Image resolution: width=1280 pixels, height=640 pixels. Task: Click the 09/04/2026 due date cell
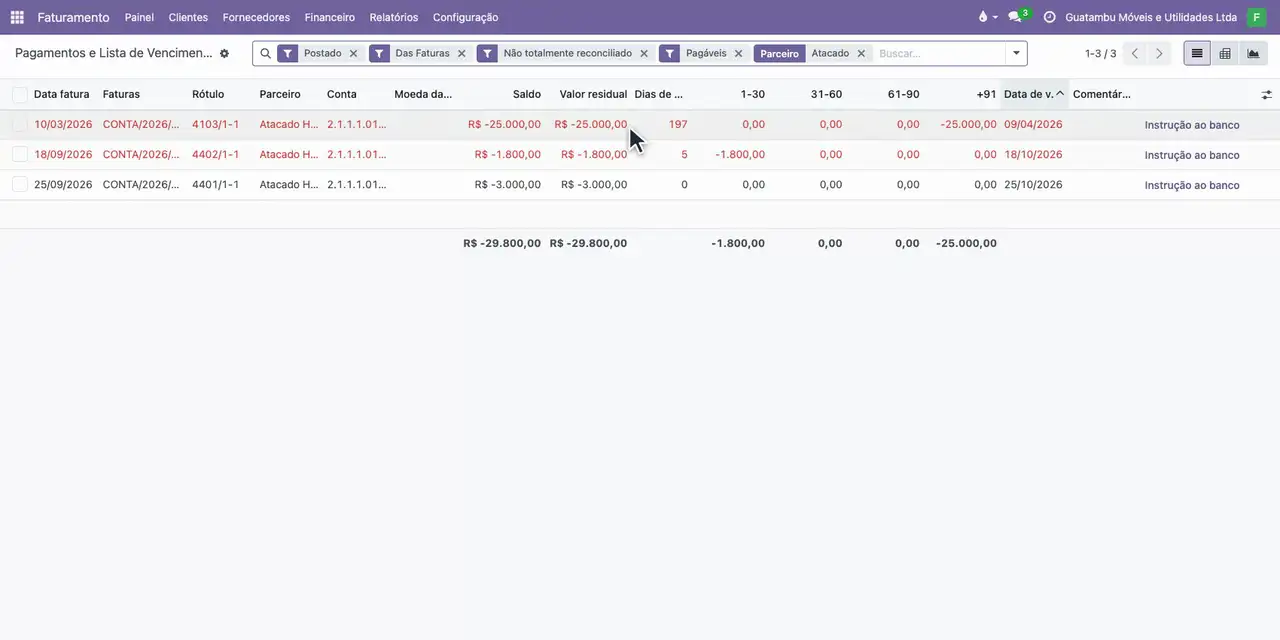point(1033,125)
